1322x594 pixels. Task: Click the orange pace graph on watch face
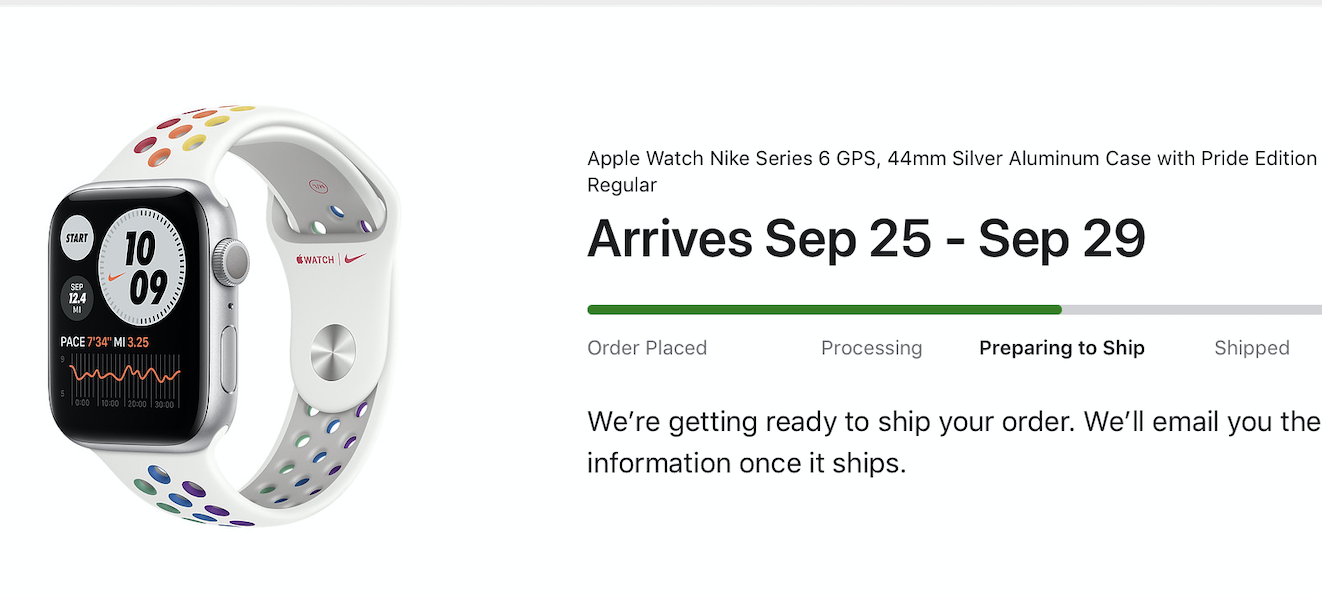(x=125, y=378)
